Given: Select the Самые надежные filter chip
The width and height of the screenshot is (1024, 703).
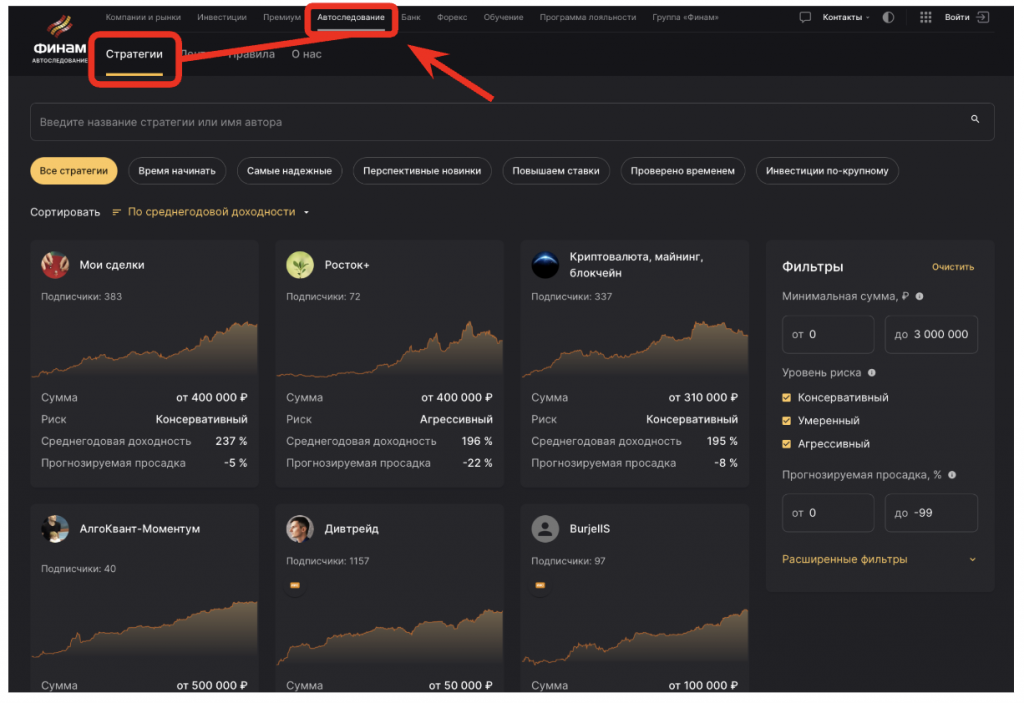Looking at the screenshot, I should point(289,171).
